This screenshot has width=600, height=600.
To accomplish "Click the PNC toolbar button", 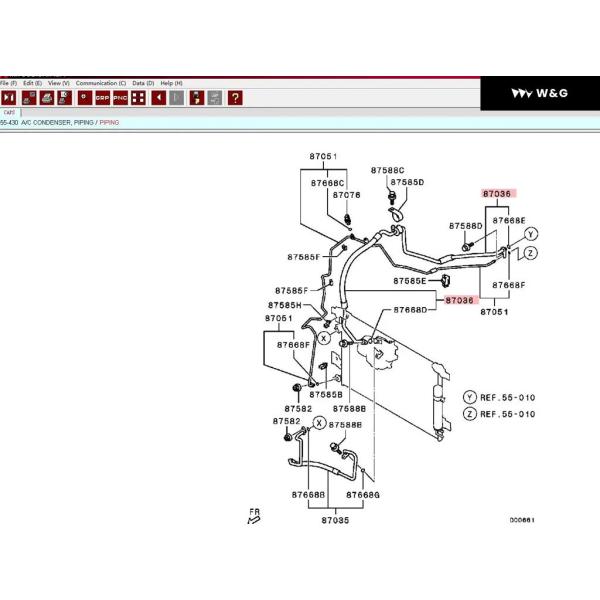I will tap(120, 97).
